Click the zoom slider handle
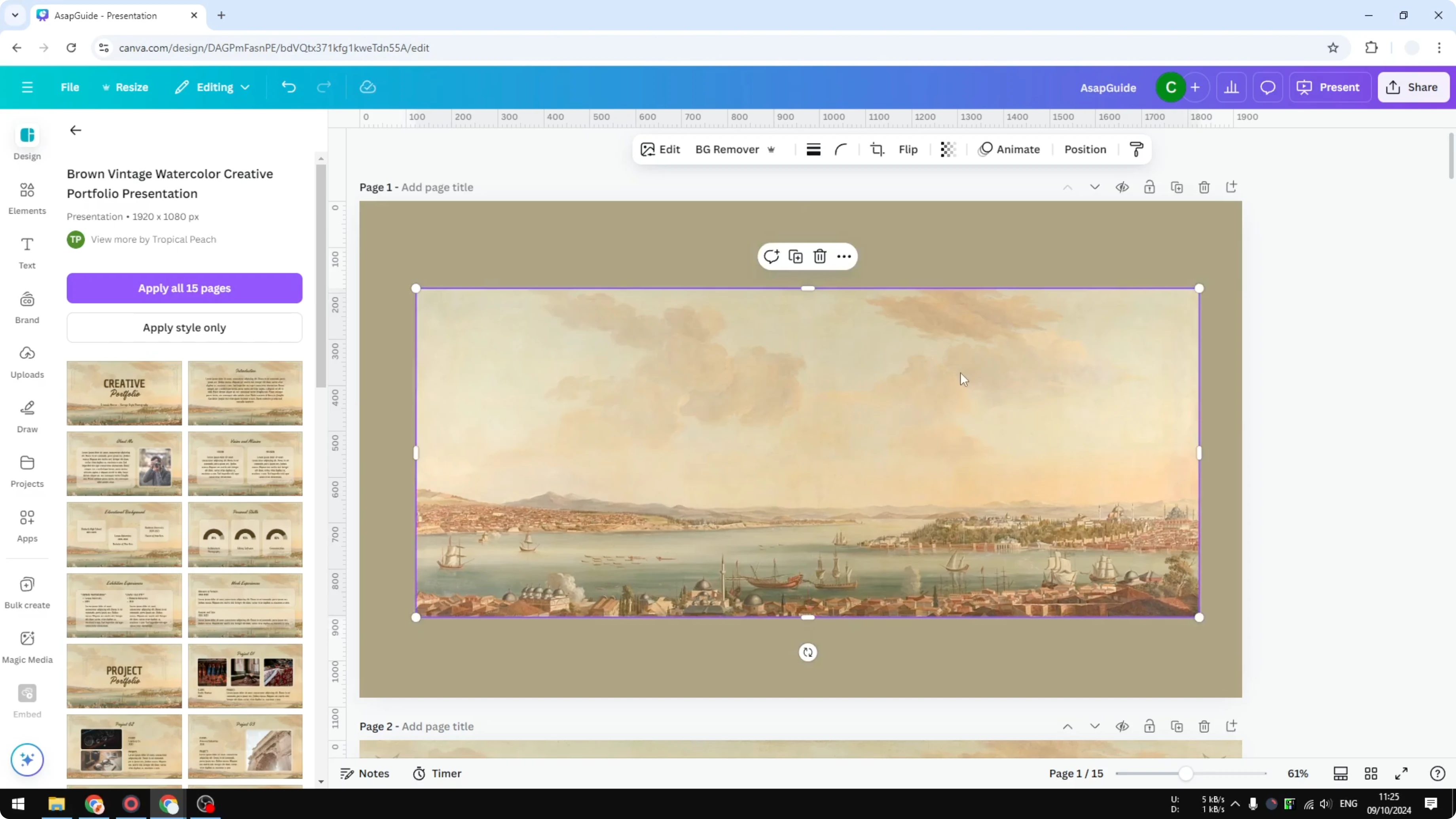Image resolution: width=1456 pixels, height=819 pixels. tap(1186, 773)
